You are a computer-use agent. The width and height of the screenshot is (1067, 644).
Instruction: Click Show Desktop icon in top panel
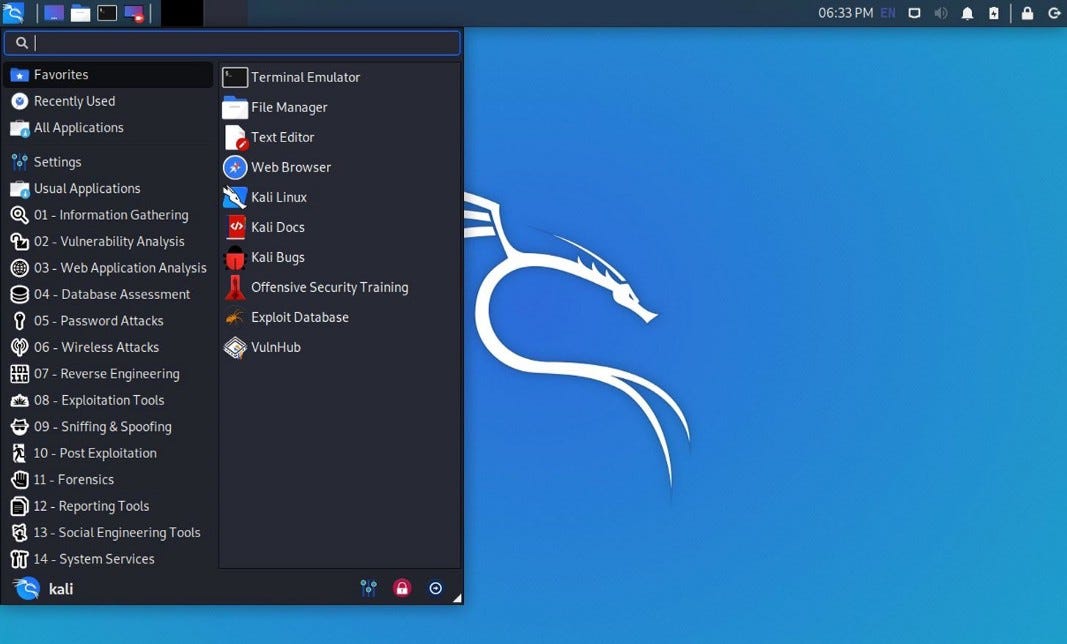(54, 13)
